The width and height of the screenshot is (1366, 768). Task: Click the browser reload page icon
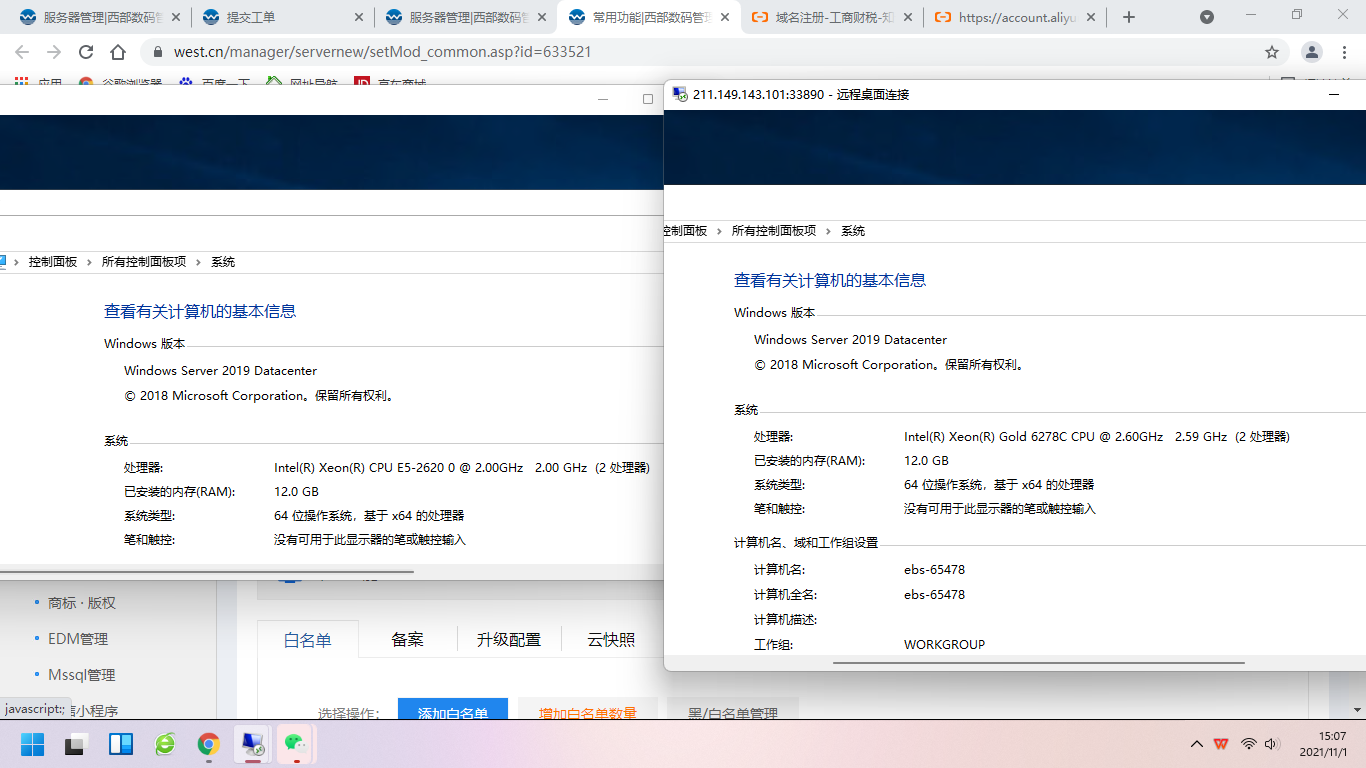click(x=86, y=52)
